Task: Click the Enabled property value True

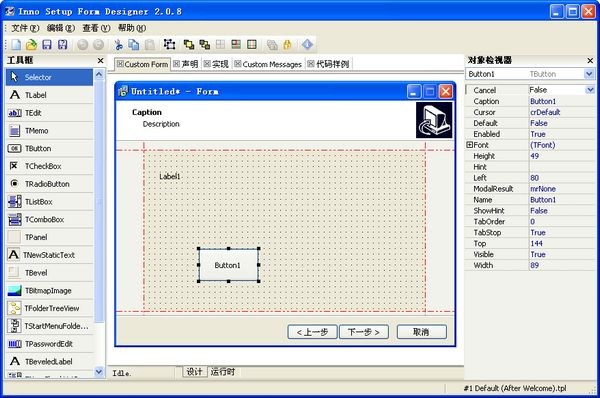Action: pos(562,134)
